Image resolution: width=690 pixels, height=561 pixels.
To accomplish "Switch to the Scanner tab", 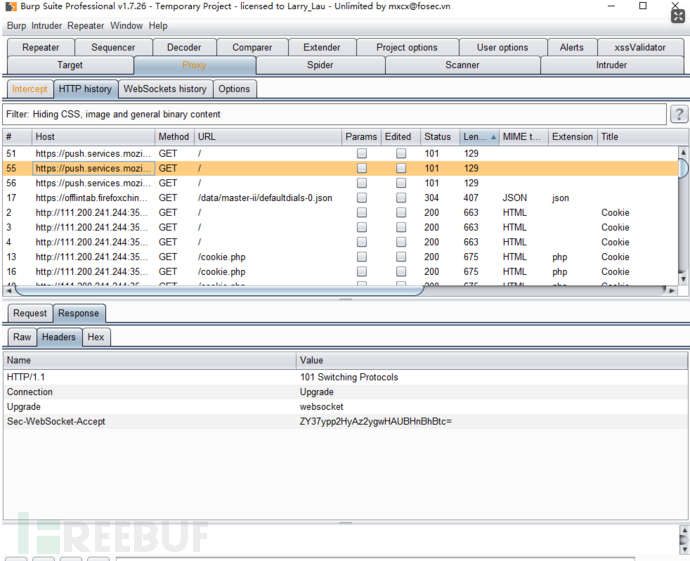I will point(462,65).
